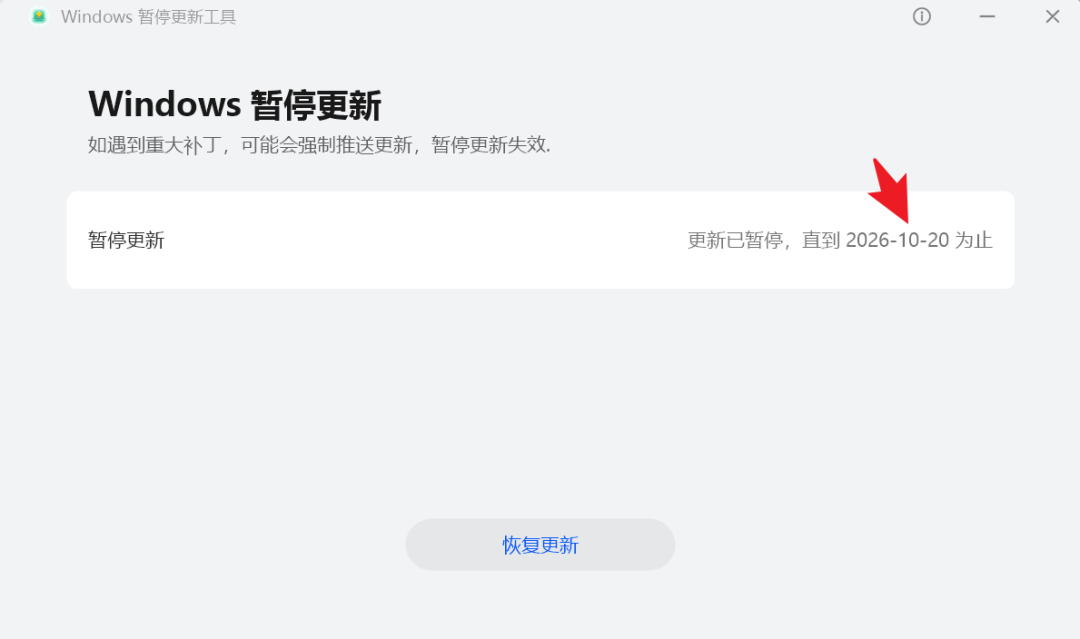Click the 为止 text after the date

[973, 240]
